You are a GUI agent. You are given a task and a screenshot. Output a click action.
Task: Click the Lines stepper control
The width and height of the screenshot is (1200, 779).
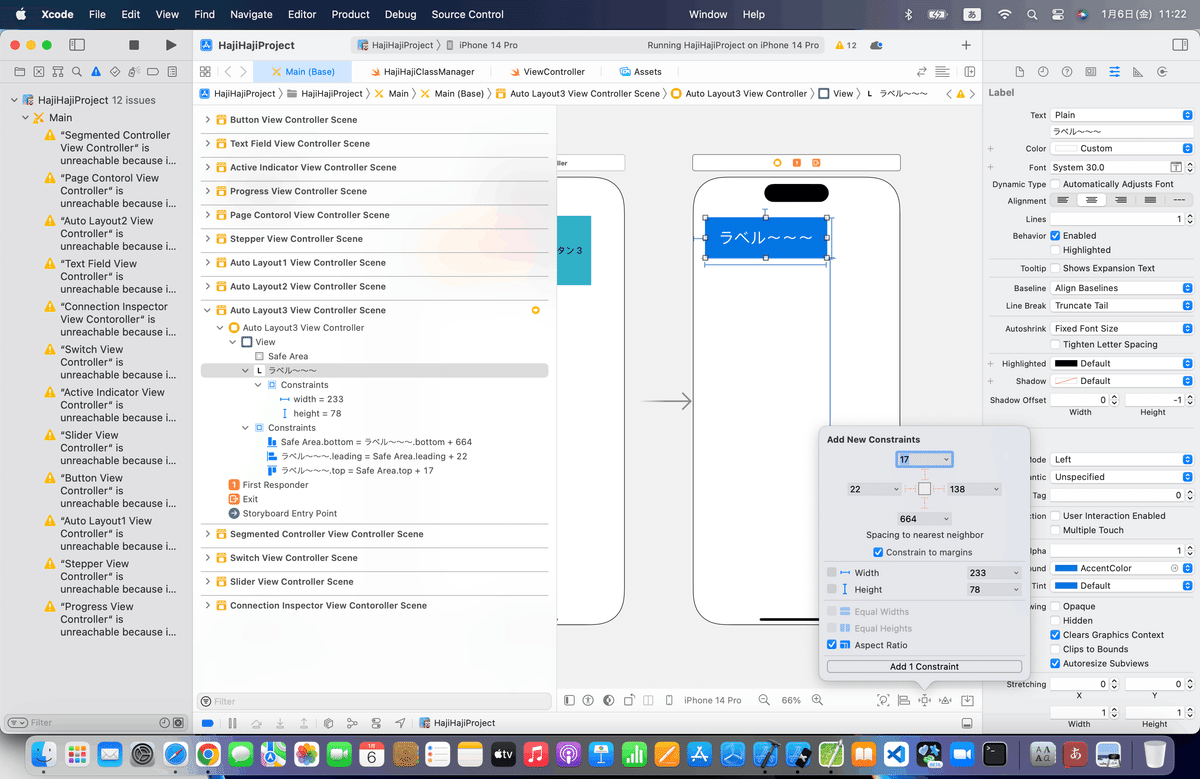(1189, 219)
